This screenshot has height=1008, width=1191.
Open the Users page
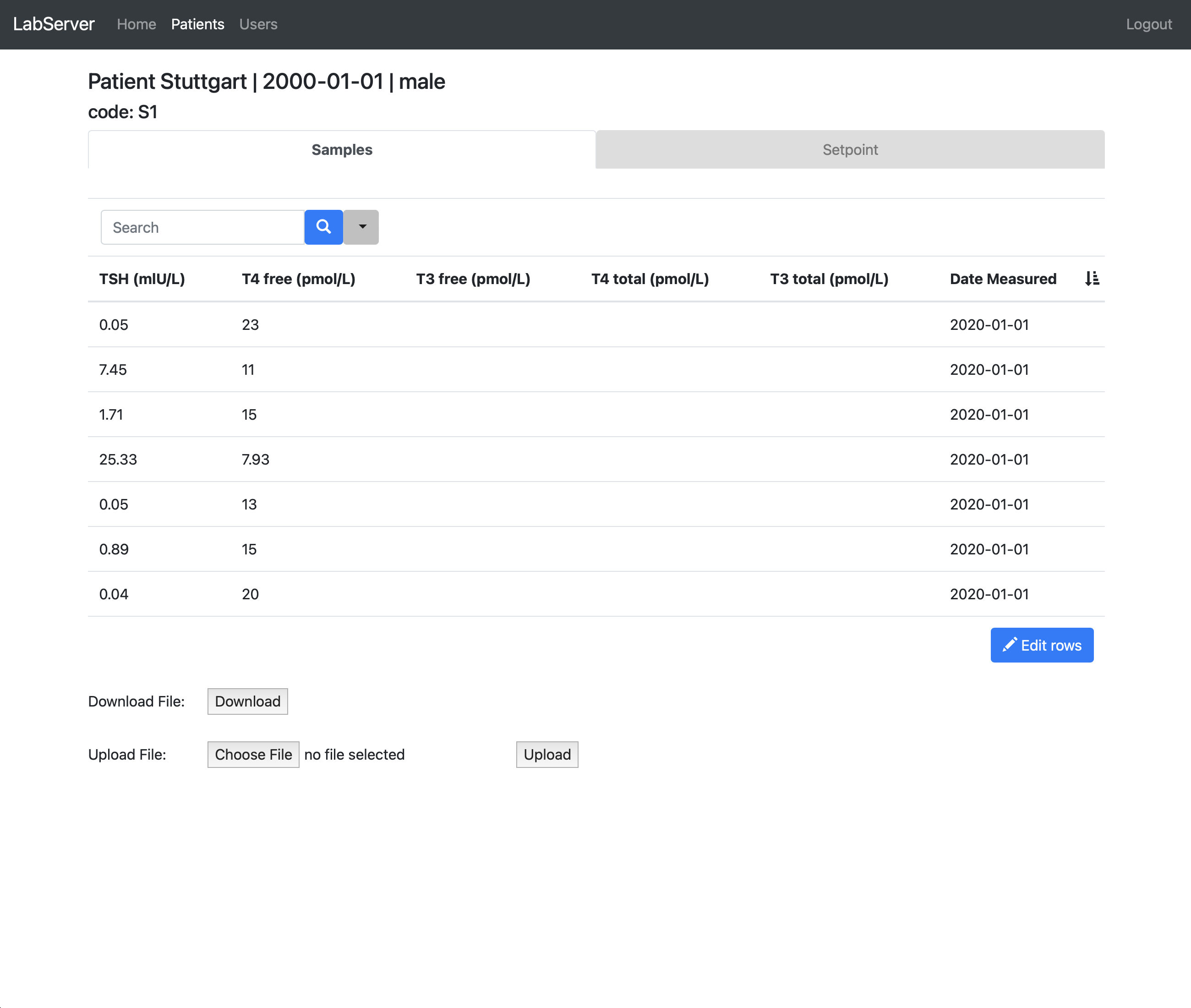click(258, 24)
